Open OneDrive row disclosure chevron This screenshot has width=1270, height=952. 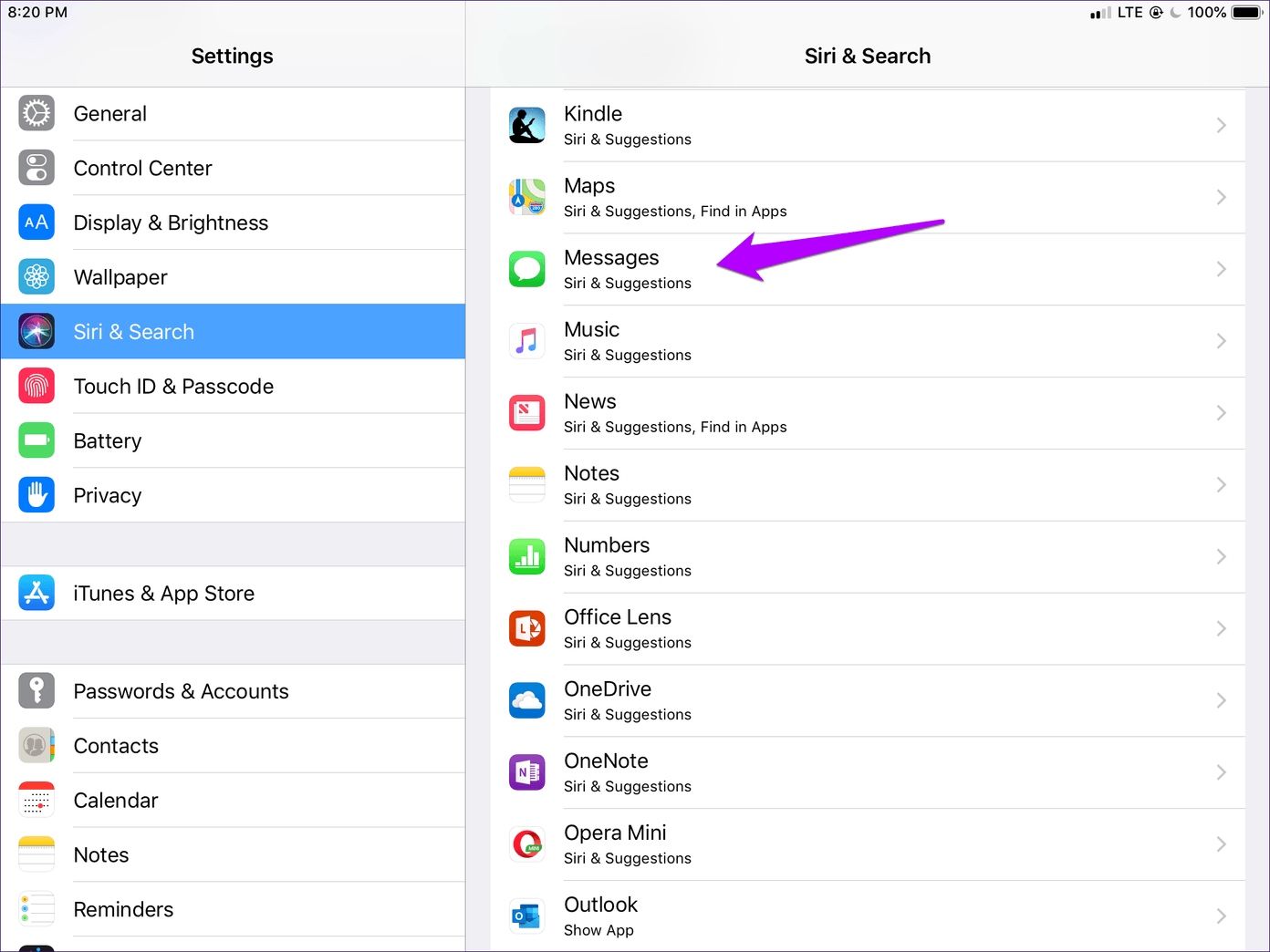click(1222, 700)
